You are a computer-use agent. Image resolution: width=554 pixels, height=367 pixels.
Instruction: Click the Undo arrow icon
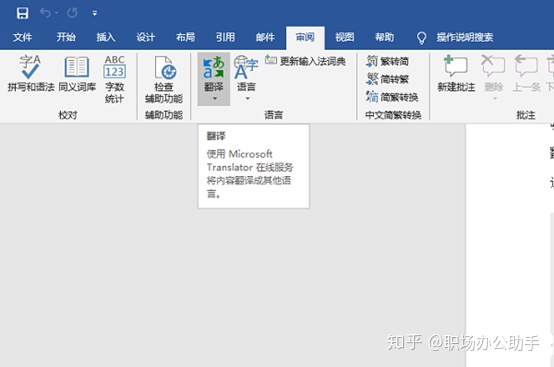tap(45, 13)
